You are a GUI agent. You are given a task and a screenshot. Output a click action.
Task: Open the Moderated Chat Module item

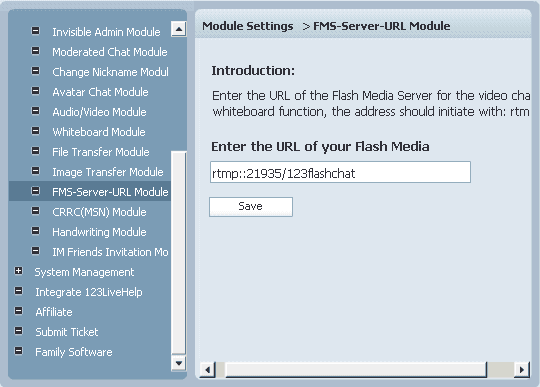tap(110, 52)
